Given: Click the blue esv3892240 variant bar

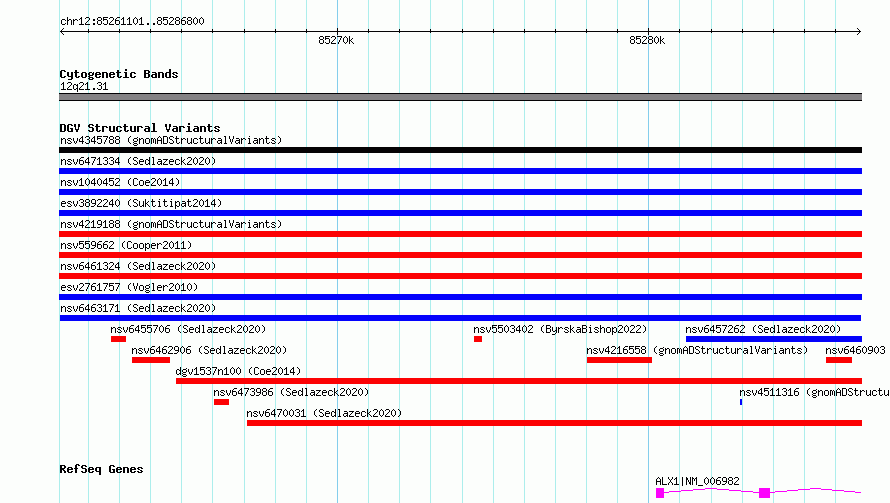Looking at the screenshot, I should (460, 213).
